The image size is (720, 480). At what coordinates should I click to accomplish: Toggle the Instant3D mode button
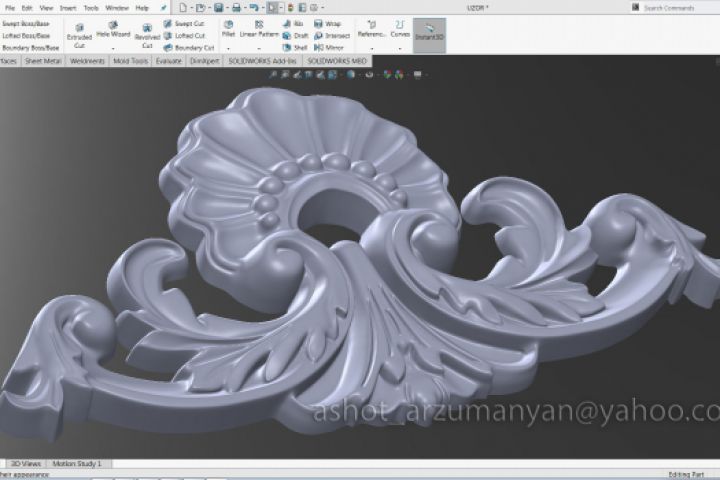(x=429, y=34)
